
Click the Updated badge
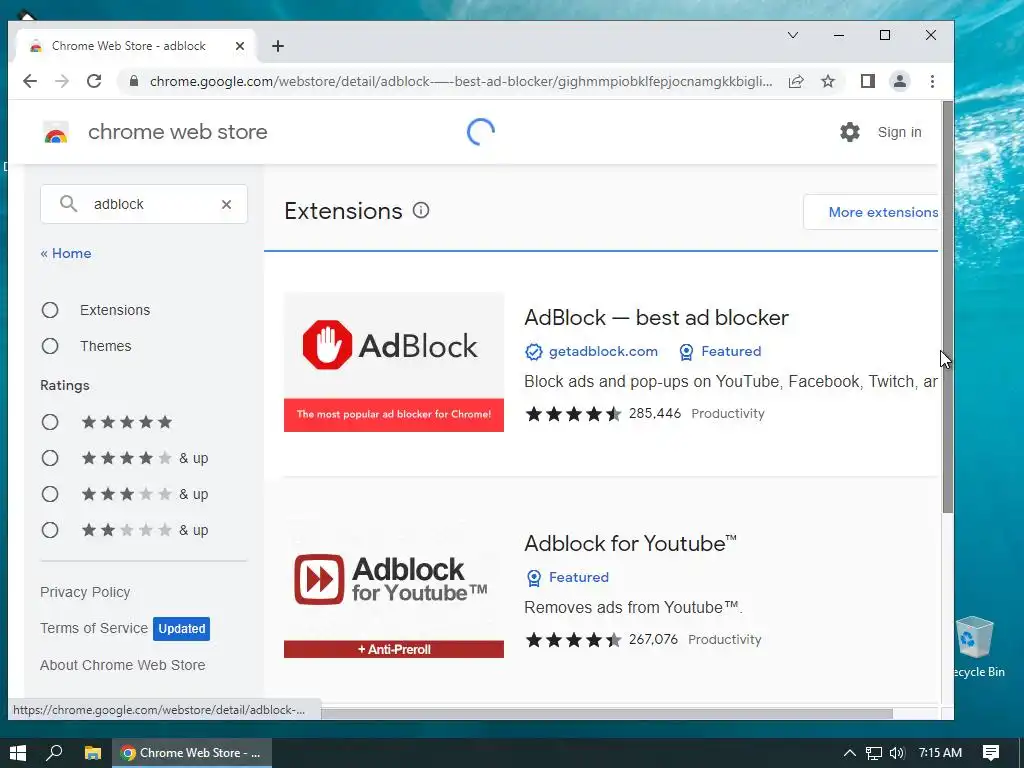coord(182,629)
